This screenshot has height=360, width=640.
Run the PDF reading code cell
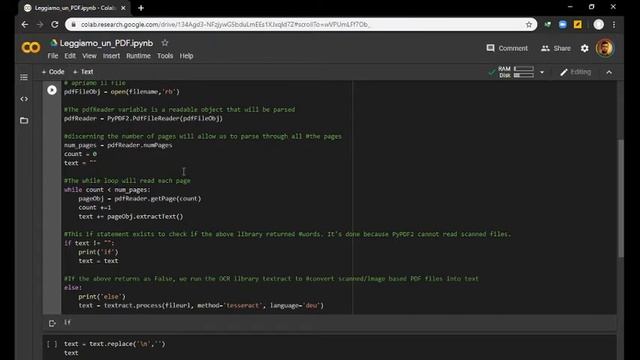[52, 90]
